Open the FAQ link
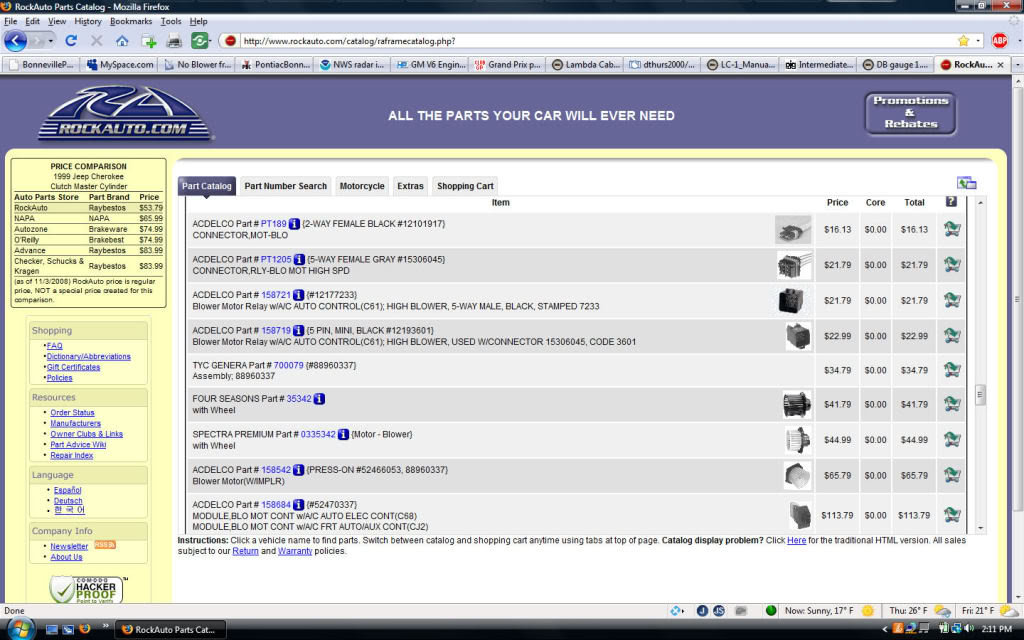The height and width of the screenshot is (640, 1024). click(x=55, y=345)
